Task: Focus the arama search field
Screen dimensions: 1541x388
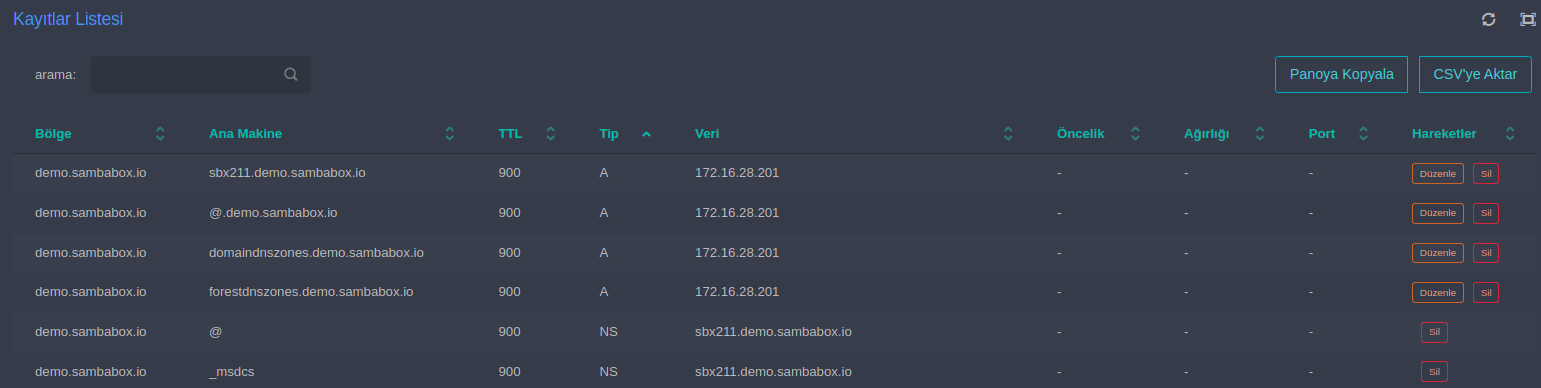Action: [200, 74]
